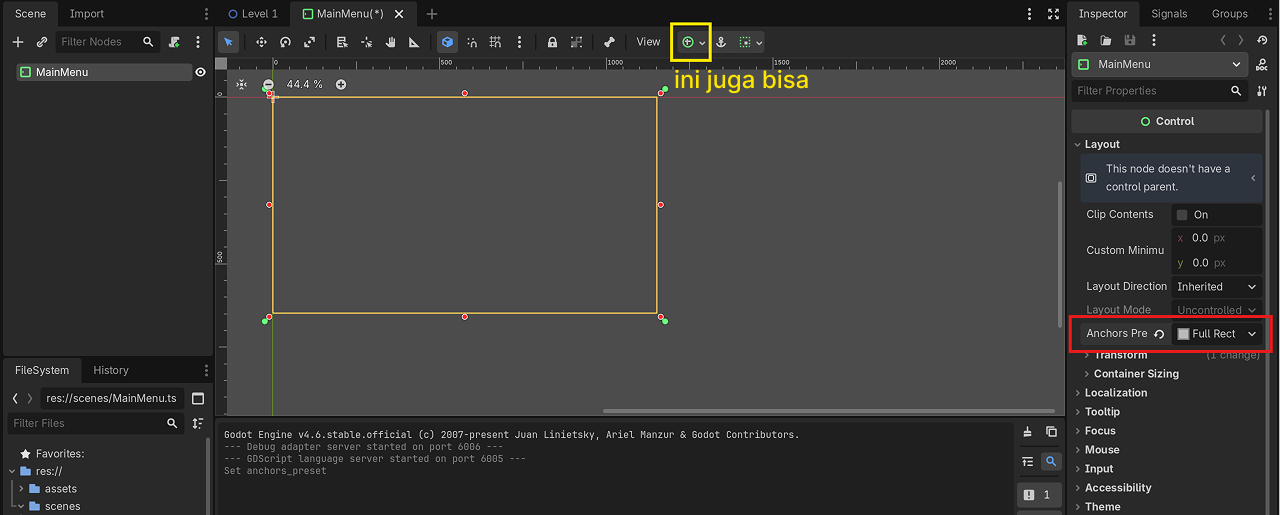
Task: Open the Layout Direction Inherited dropdown
Action: point(1216,287)
